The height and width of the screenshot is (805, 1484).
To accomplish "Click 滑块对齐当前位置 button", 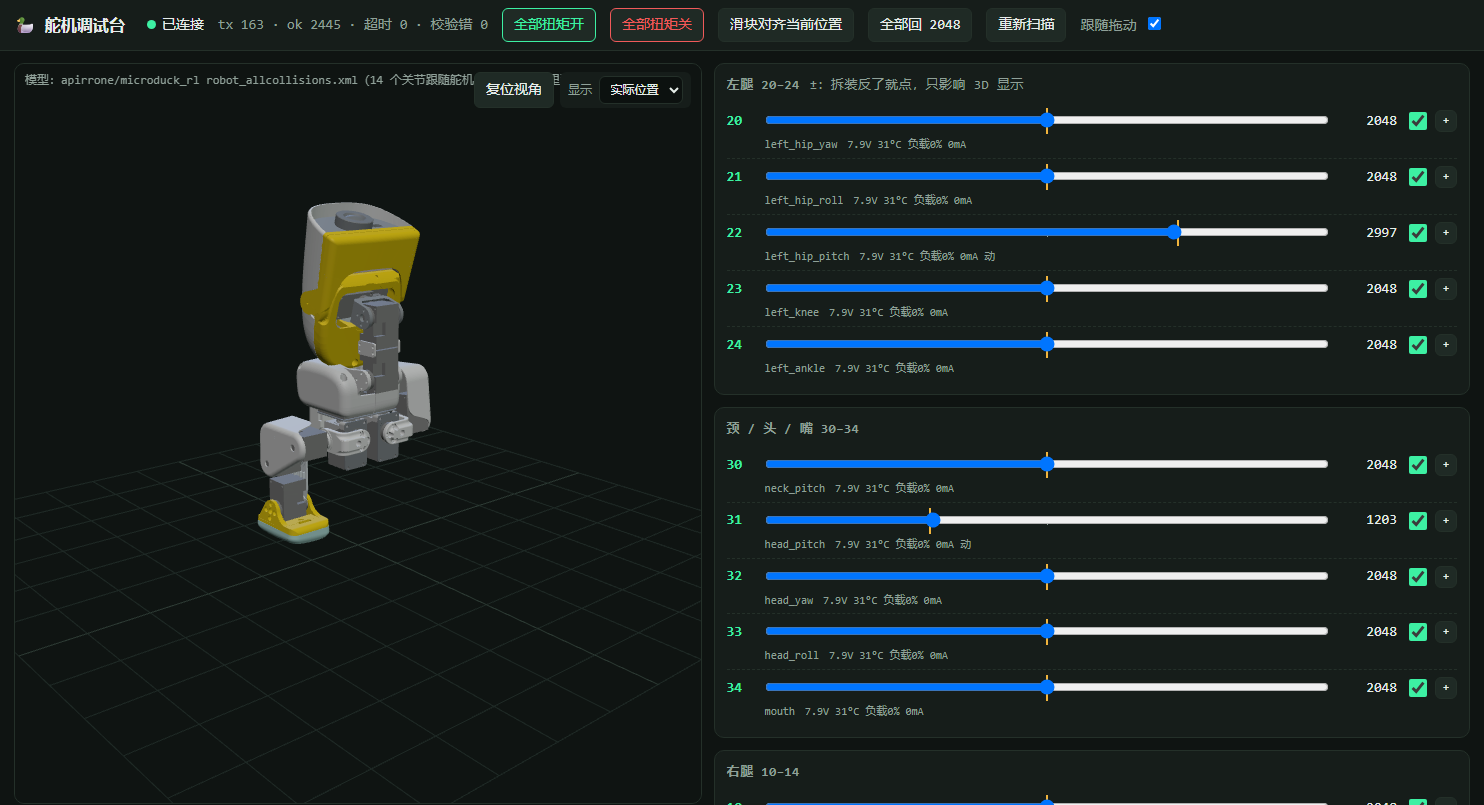I will coord(786,25).
